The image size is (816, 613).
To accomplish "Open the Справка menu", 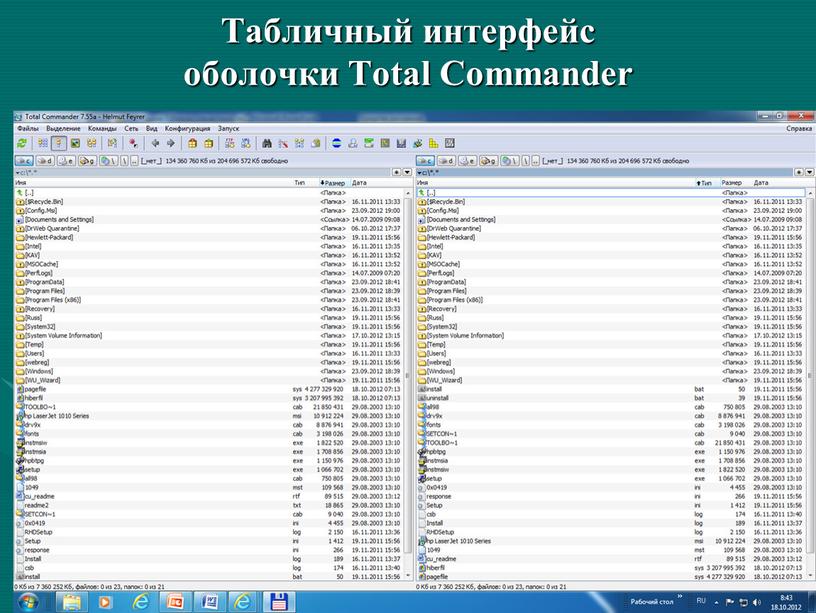I will click(x=799, y=128).
